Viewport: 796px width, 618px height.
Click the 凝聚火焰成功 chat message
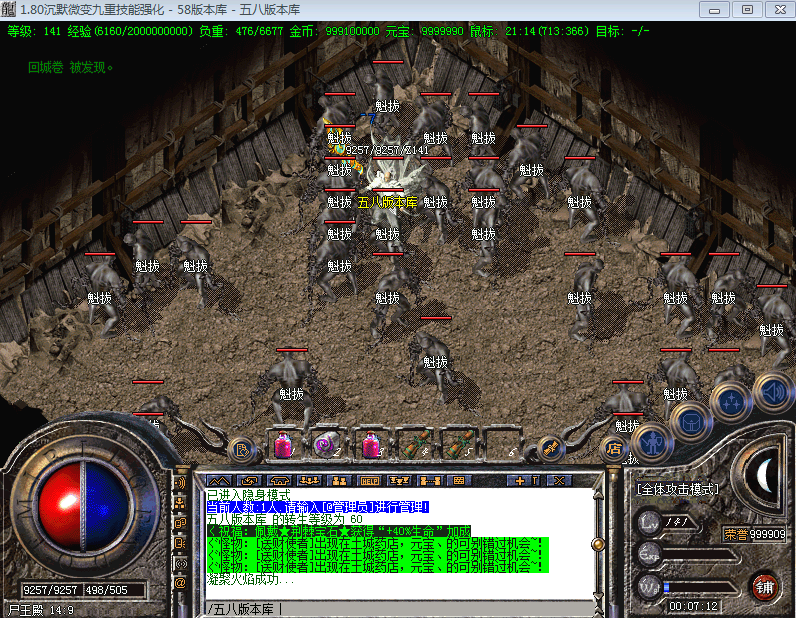[250, 579]
